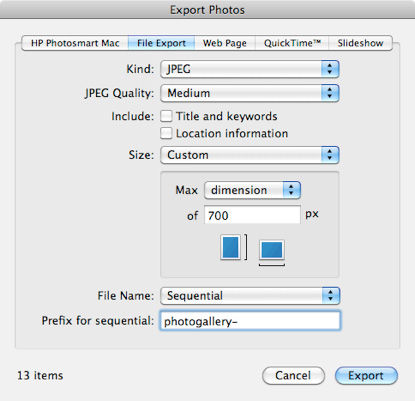Click the JPEG Quality popup arrows
The width and height of the screenshot is (415, 401).
point(330,93)
